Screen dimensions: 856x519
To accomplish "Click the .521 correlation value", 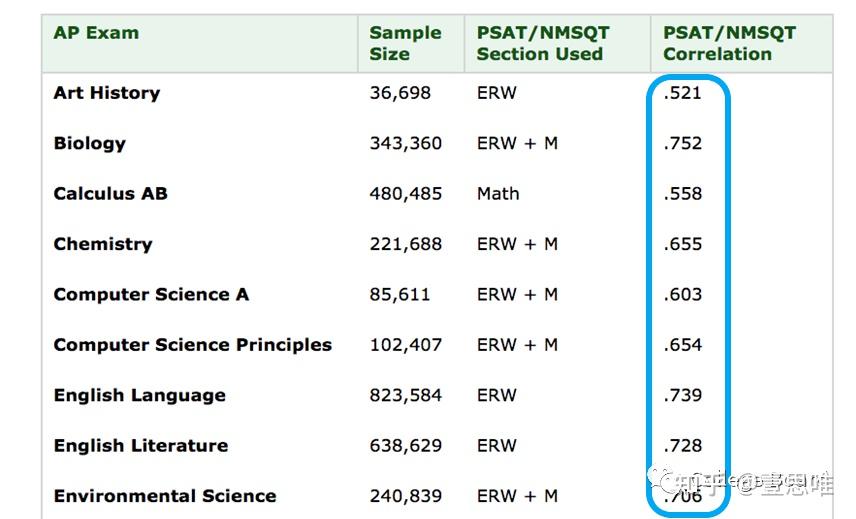I will pyautogui.click(x=682, y=93).
